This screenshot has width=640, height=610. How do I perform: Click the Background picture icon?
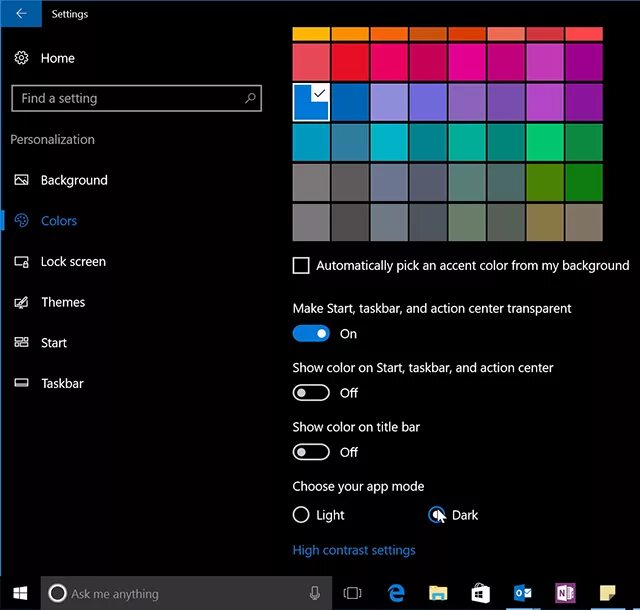tap(21, 180)
